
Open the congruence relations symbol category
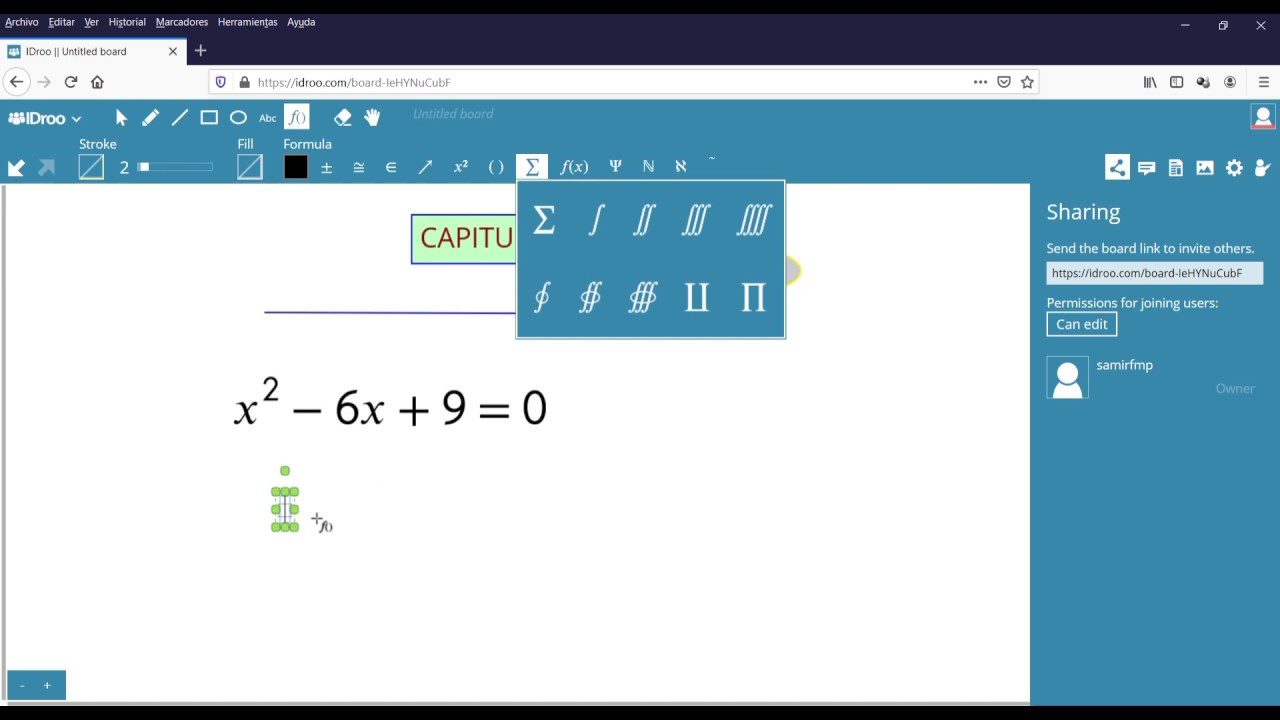pos(358,167)
